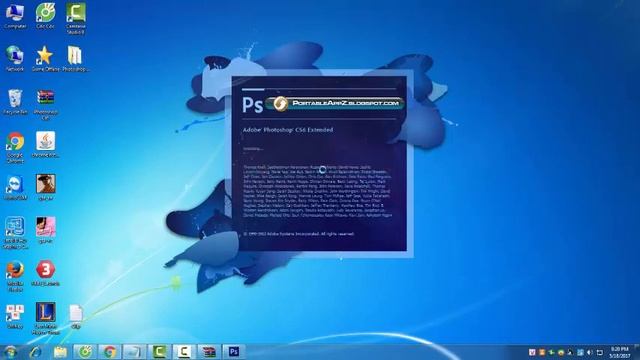Open Camtasia Studio 8 desktop shortcut
Screen dimensions: 640x360
point(76,18)
